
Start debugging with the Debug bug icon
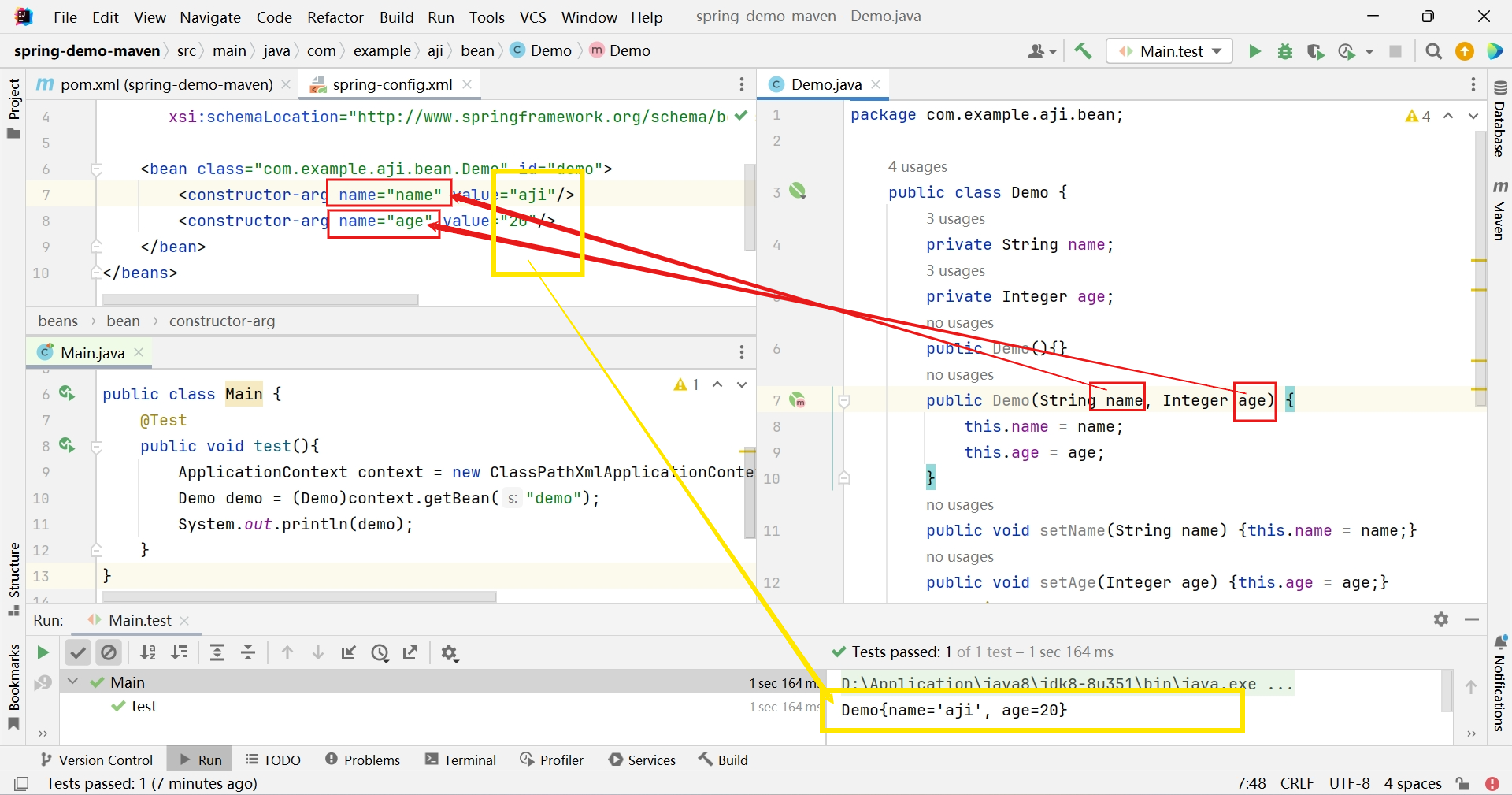1285,51
